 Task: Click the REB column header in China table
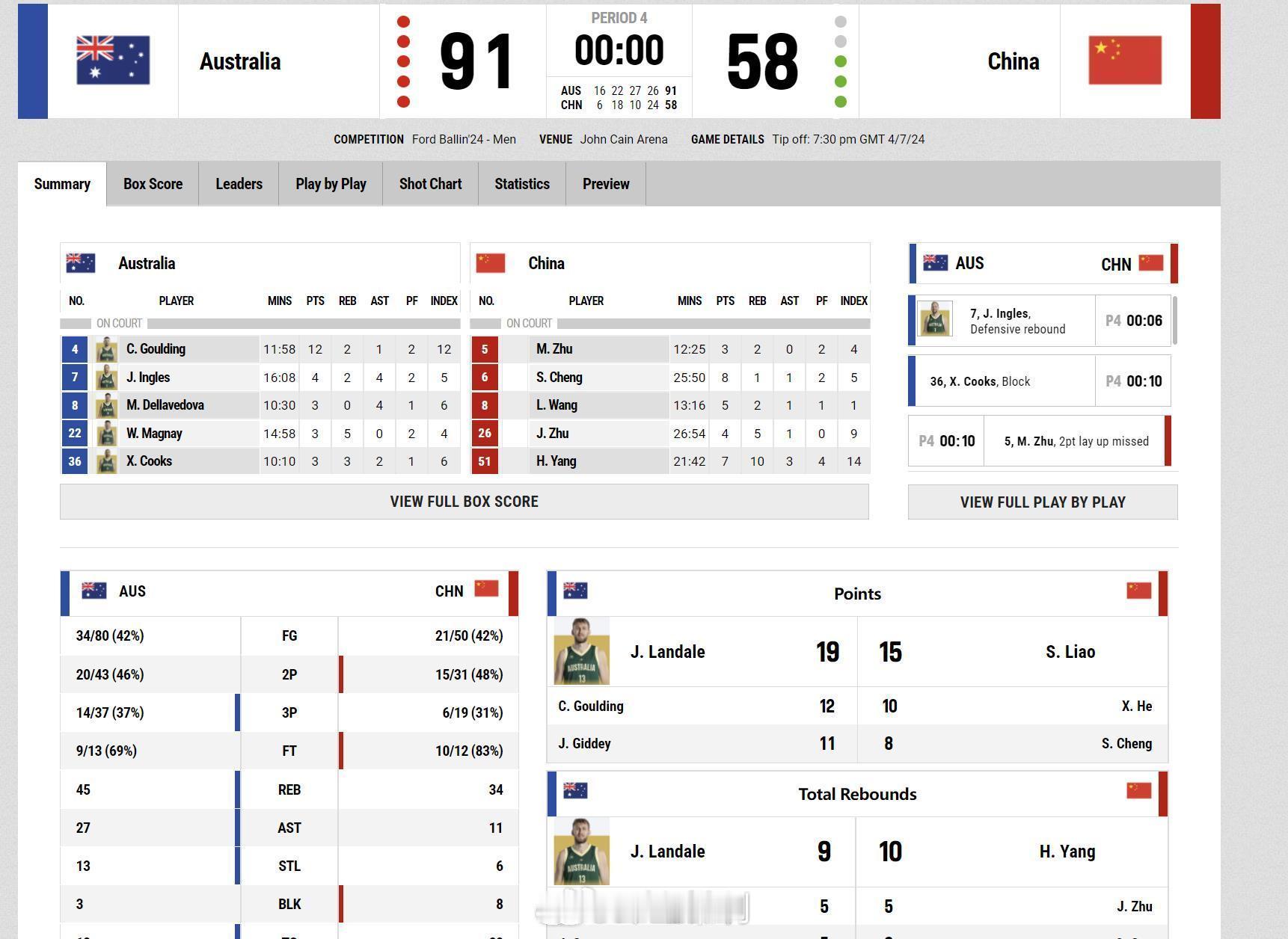(757, 301)
